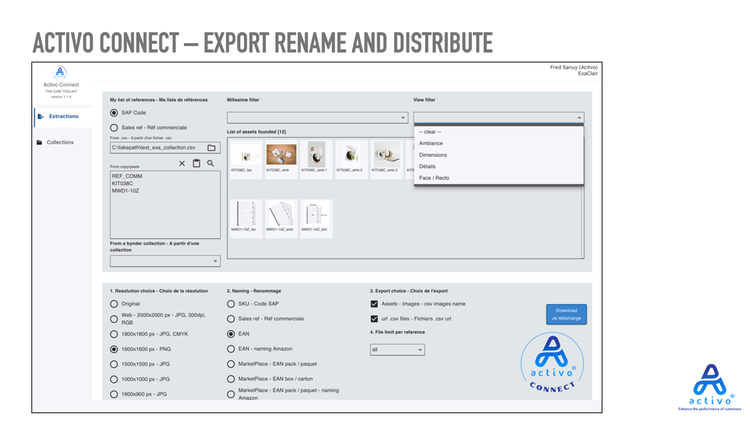Select the MWD1-10Z_amb asset thumbnail
This screenshot has width=750, height=422.
[281, 218]
